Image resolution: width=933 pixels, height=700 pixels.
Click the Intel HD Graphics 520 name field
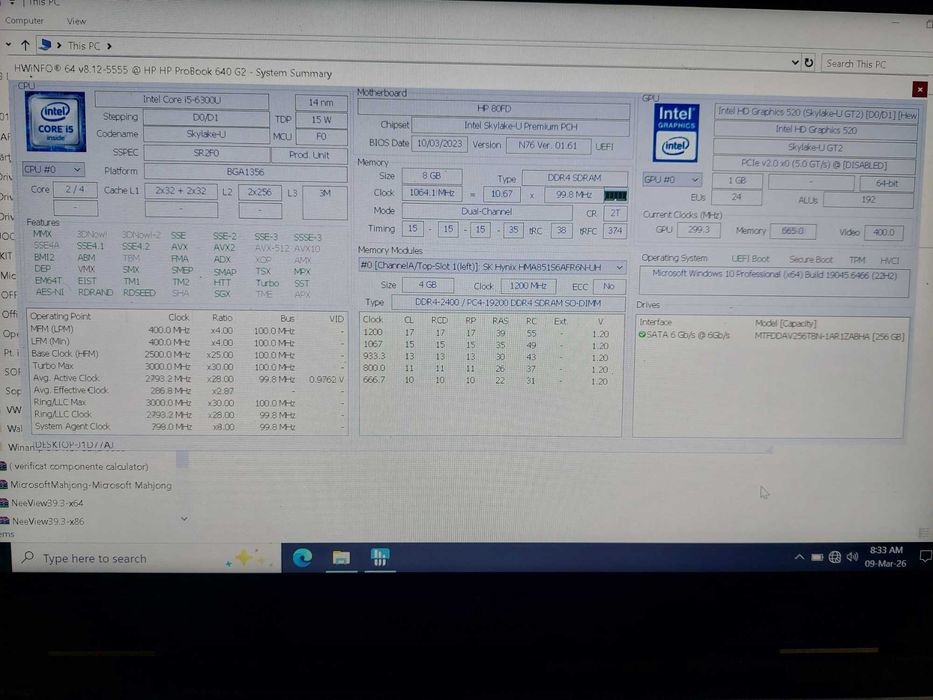pos(816,130)
